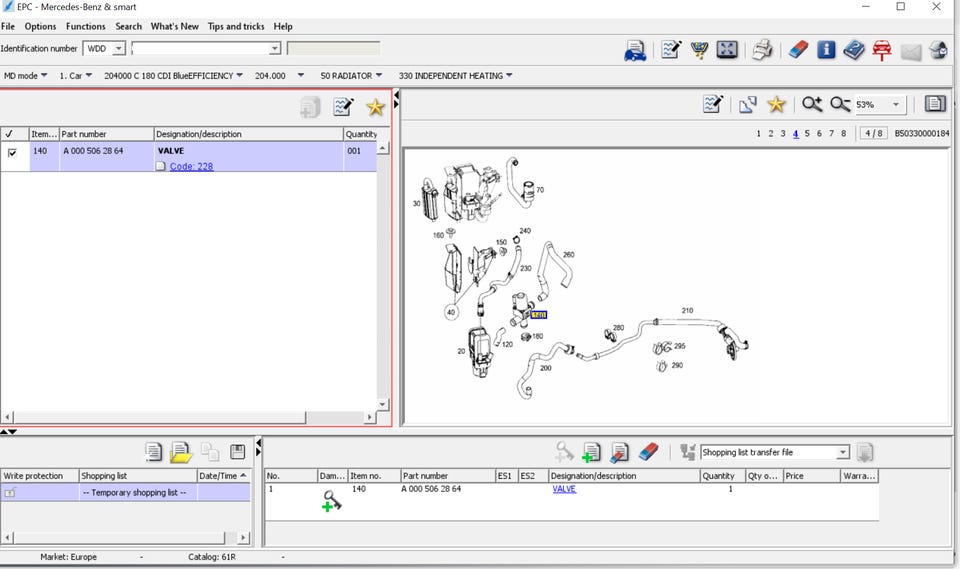Zoom in on diagram with magnifier plus

tap(812, 104)
